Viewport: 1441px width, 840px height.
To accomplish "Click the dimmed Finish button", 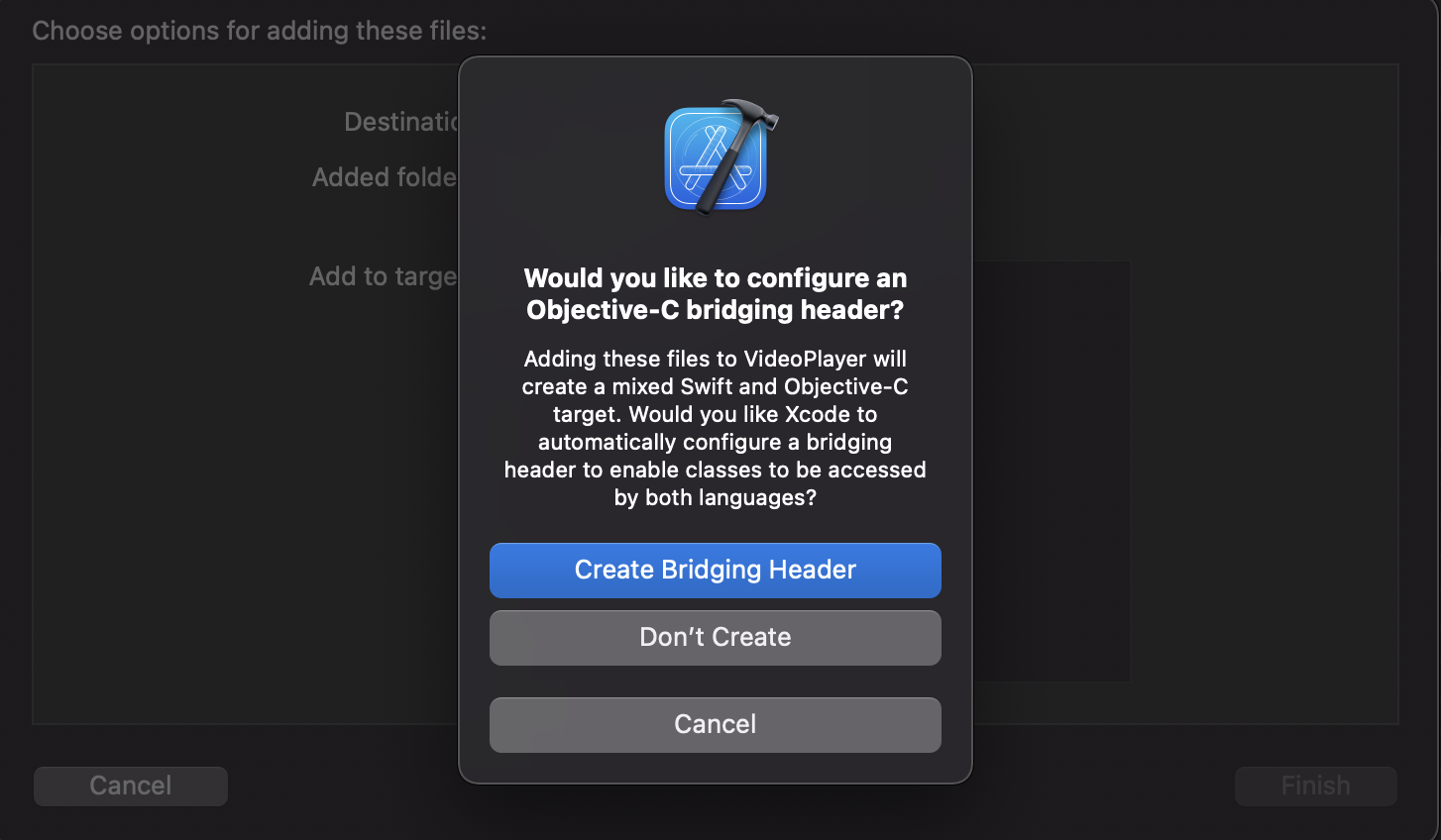I will [1315, 786].
